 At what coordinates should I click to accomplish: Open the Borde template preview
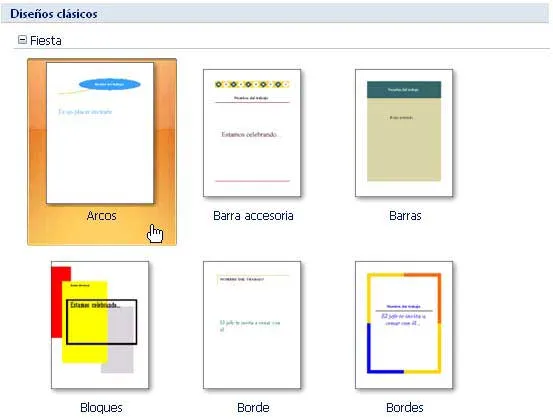point(252,325)
